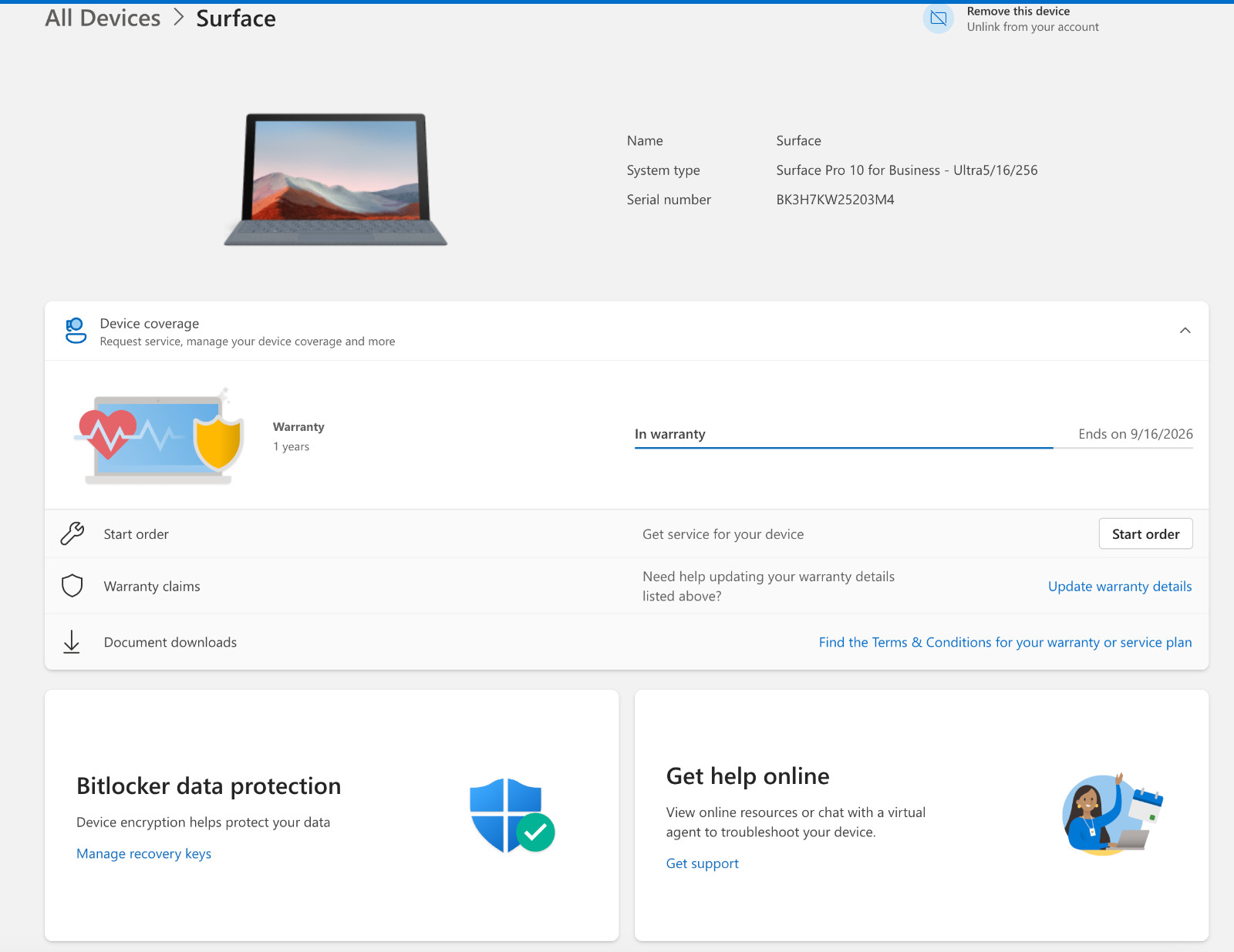1234x952 pixels.
Task: Collapse the Device coverage section chevron
Action: click(x=1185, y=331)
